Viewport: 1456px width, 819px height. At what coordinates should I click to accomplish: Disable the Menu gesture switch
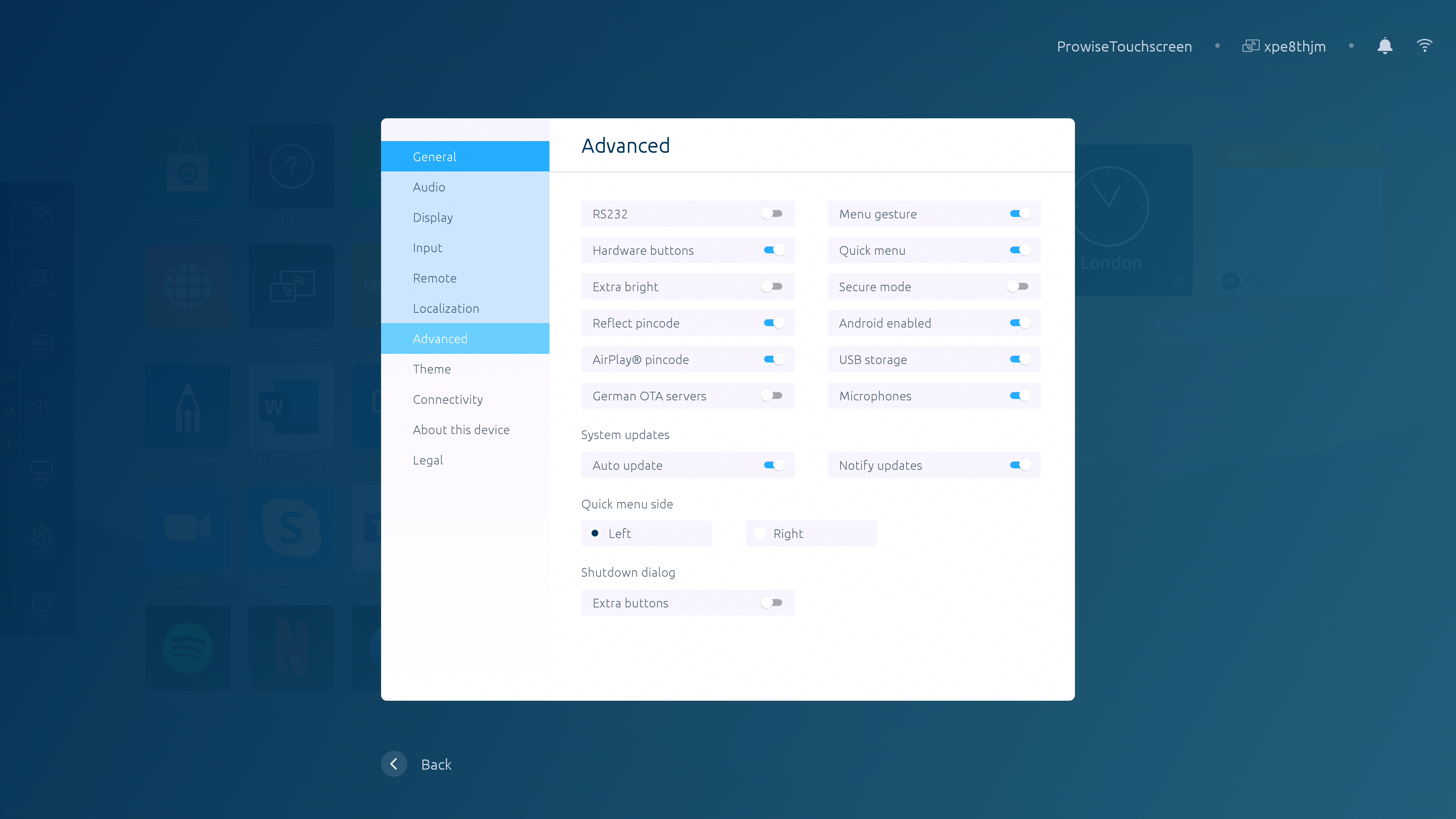click(x=1020, y=213)
